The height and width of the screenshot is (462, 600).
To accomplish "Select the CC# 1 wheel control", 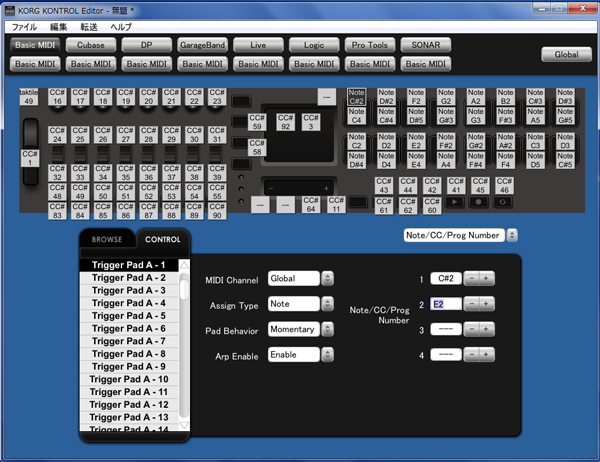I will [30, 158].
